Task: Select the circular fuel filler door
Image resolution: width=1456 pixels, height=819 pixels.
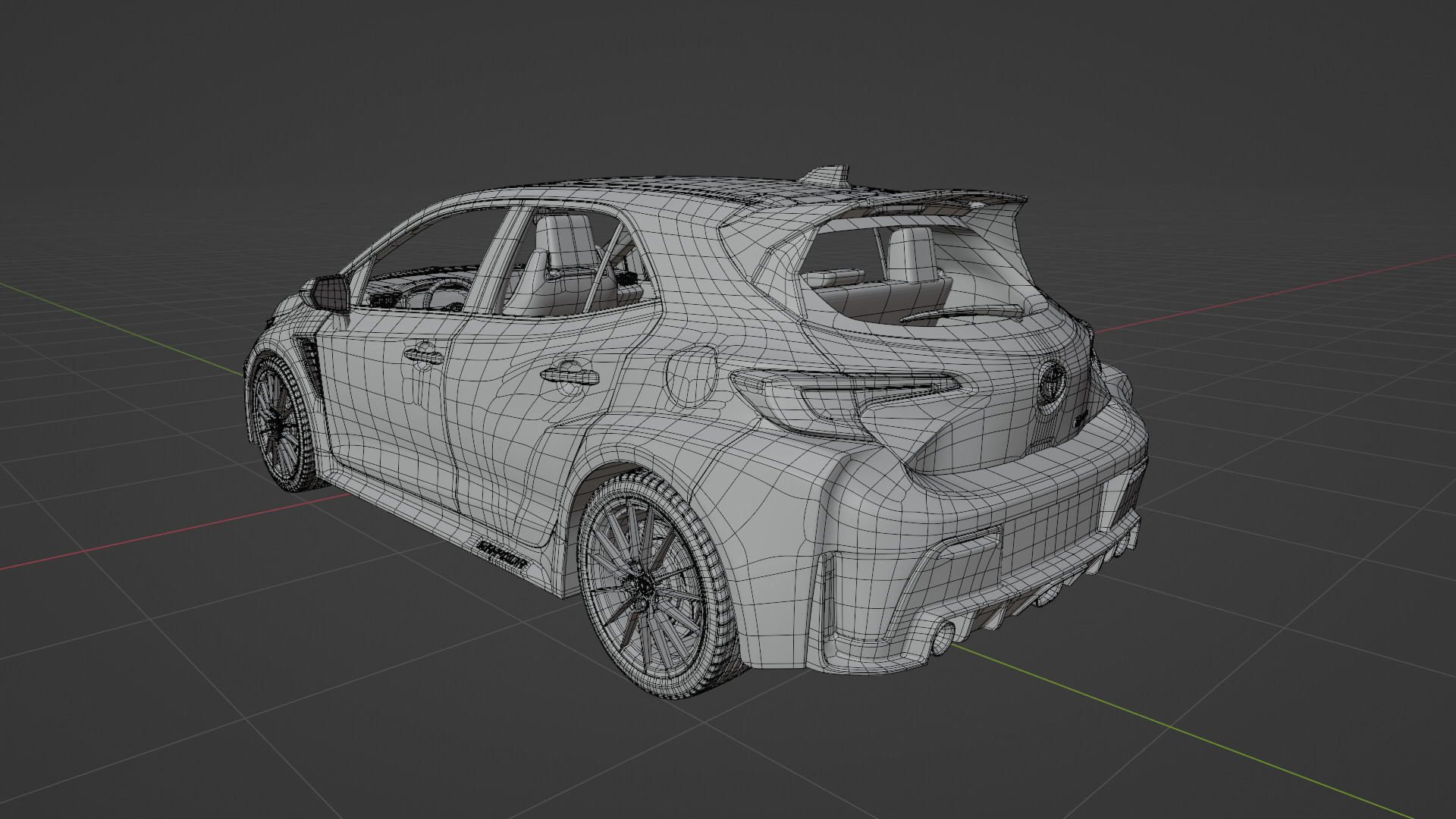Action: click(x=691, y=375)
